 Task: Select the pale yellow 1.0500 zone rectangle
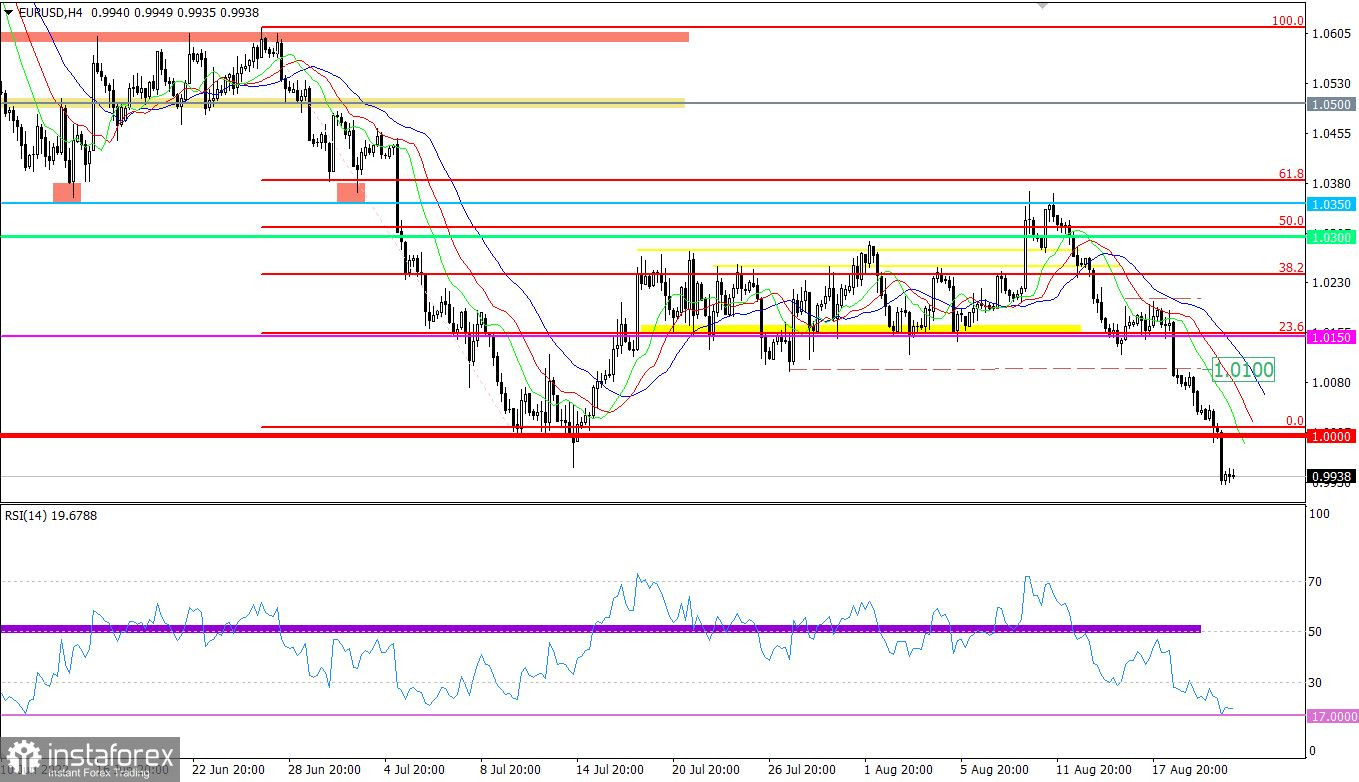pos(342,102)
